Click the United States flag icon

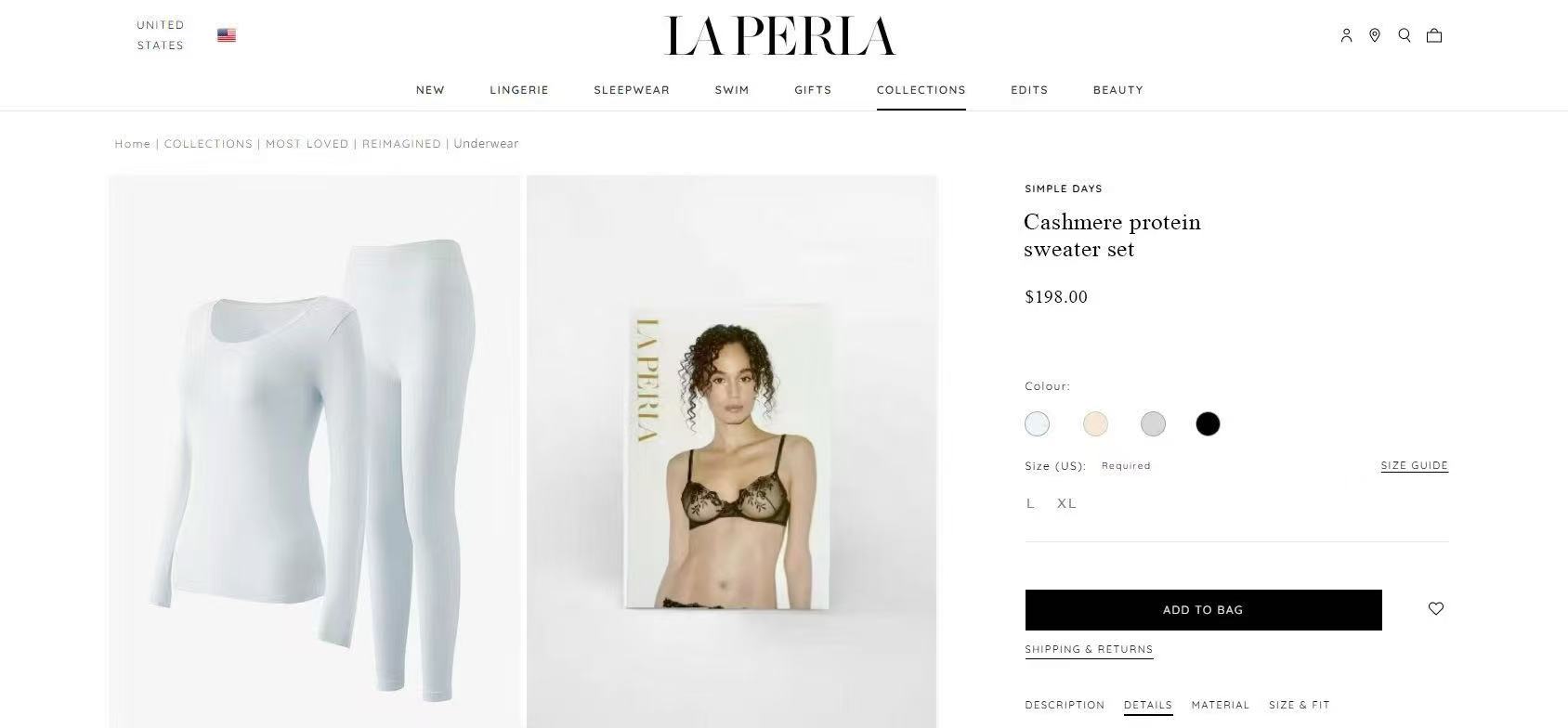coord(227,35)
